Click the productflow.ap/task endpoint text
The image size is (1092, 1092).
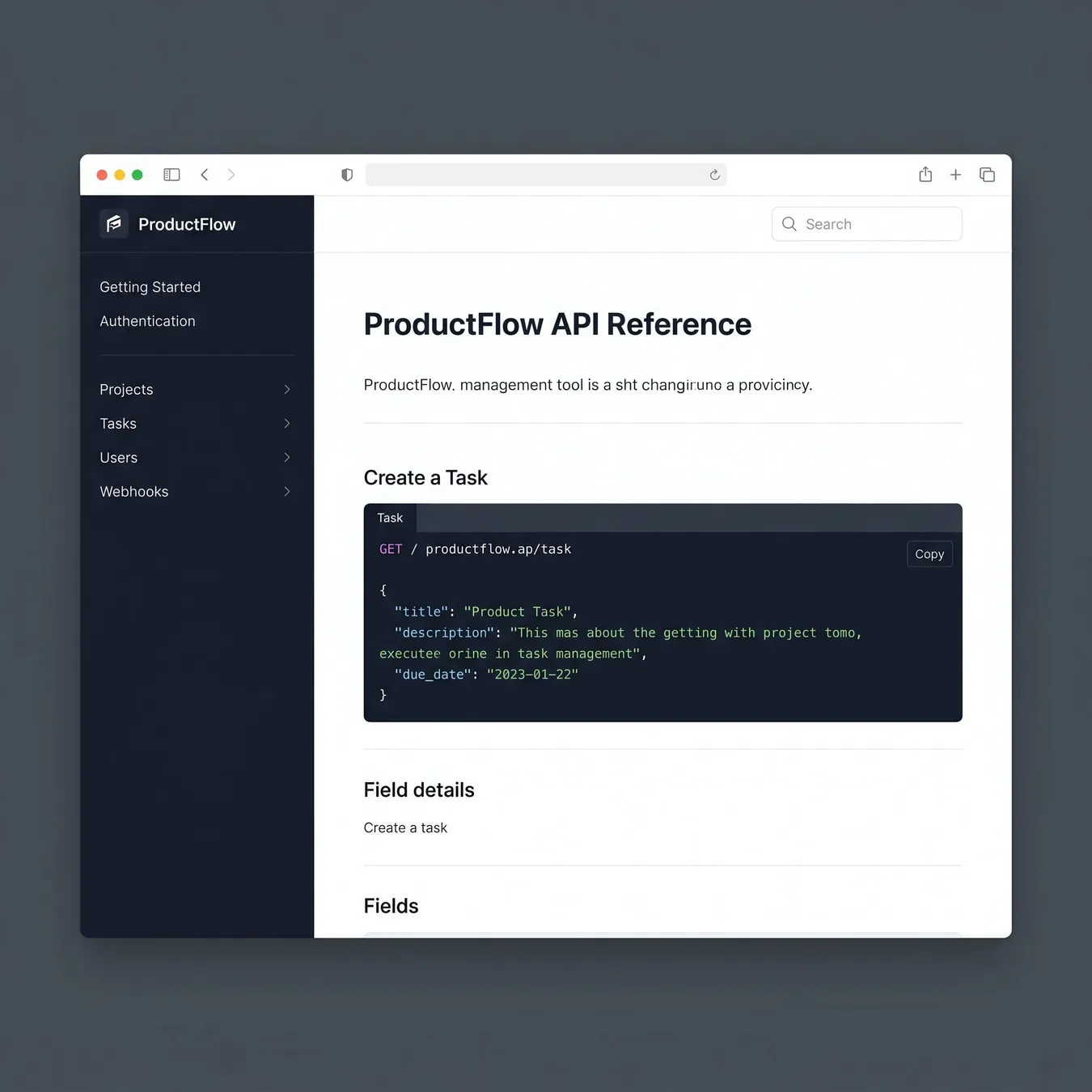coord(498,549)
